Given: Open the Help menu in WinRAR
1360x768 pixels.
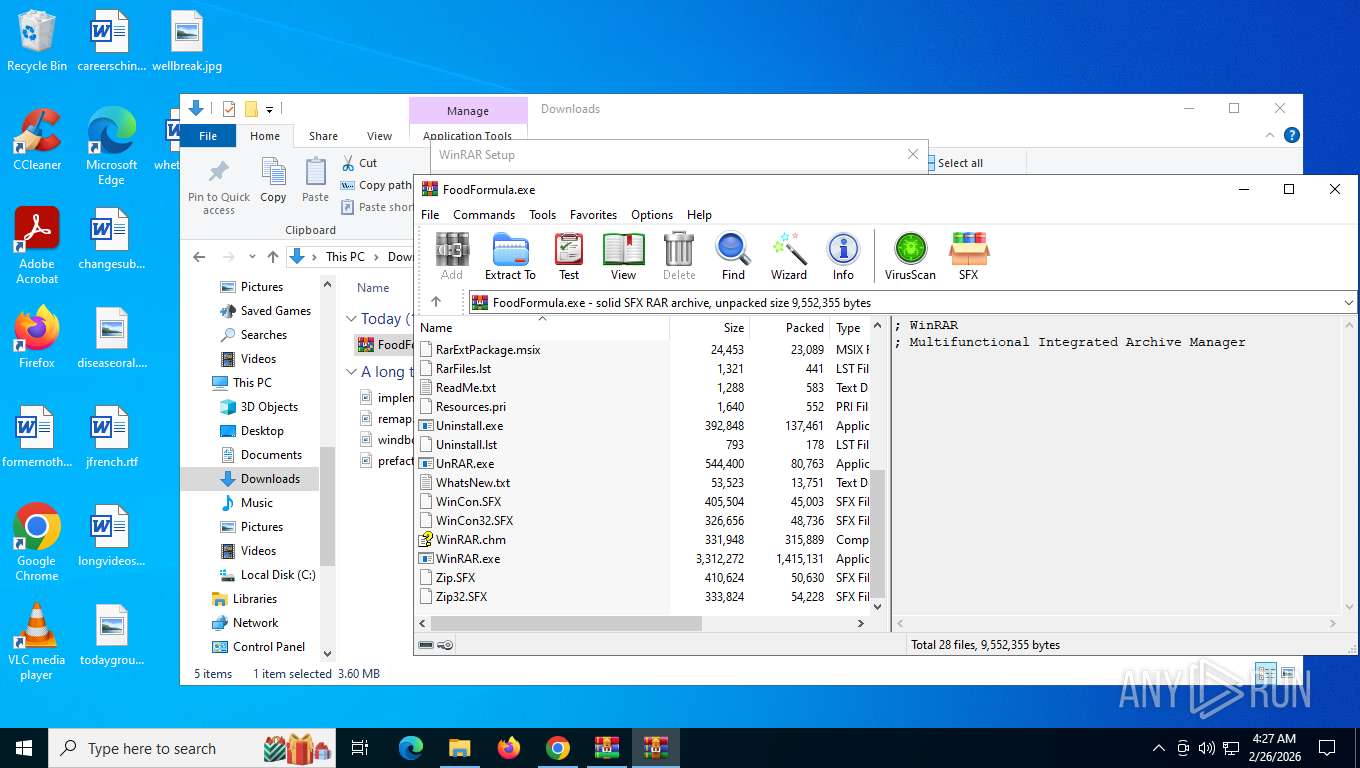Looking at the screenshot, I should pos(699,215).
